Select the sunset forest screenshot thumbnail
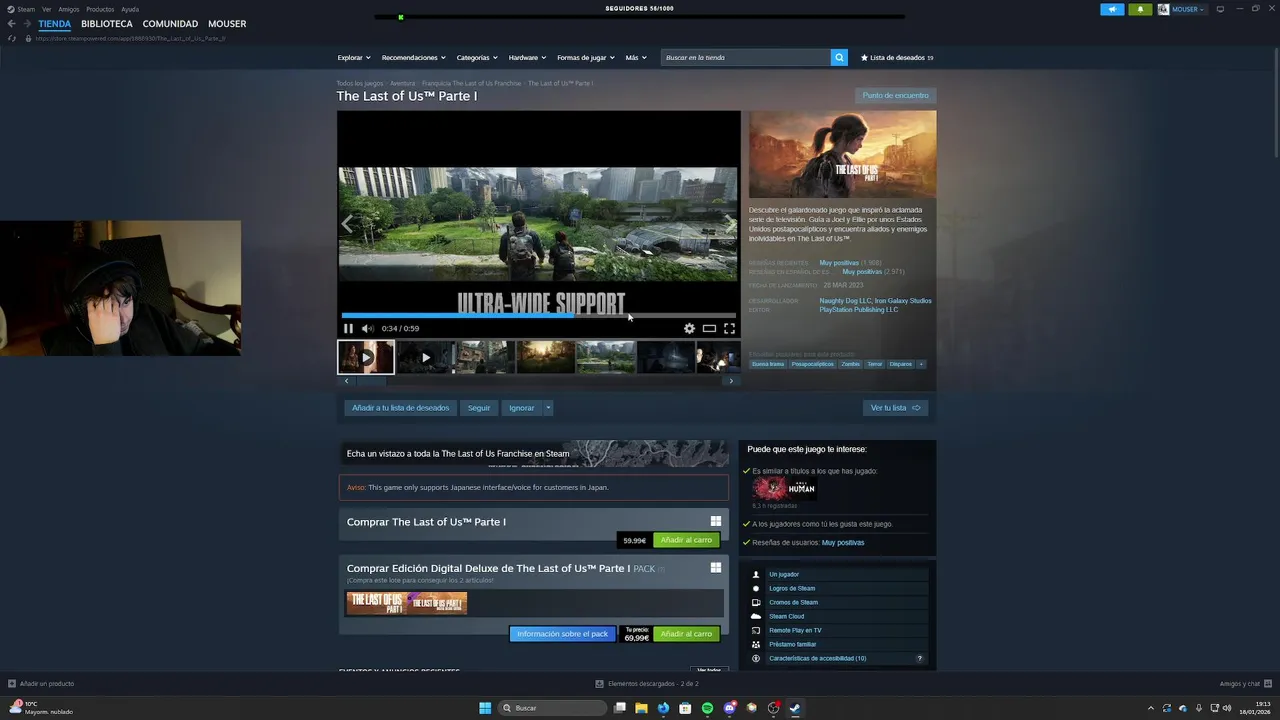The image size is (1280, 720). pos(545,357)
